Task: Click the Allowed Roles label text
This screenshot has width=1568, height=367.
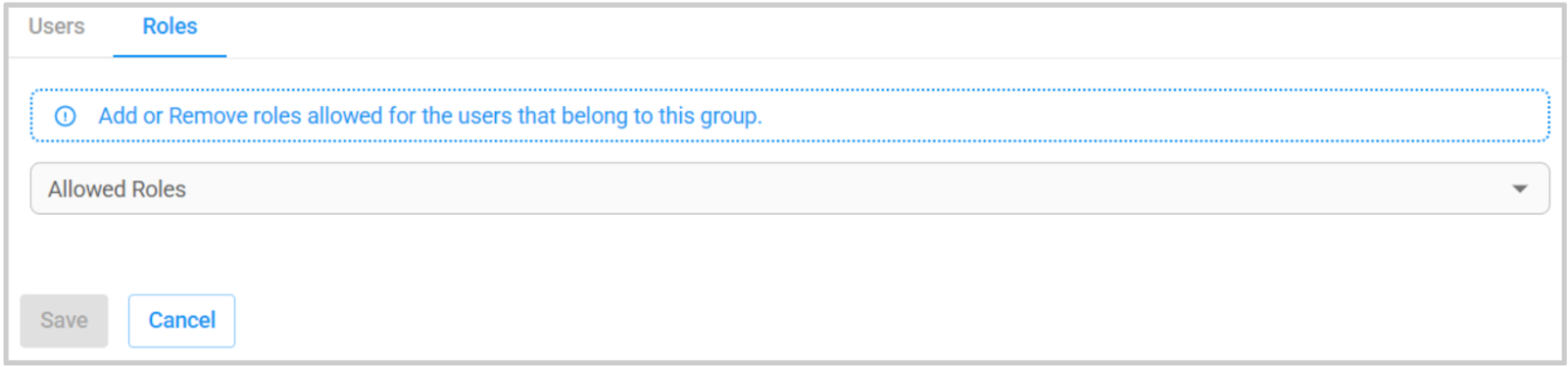Action: 117,189
